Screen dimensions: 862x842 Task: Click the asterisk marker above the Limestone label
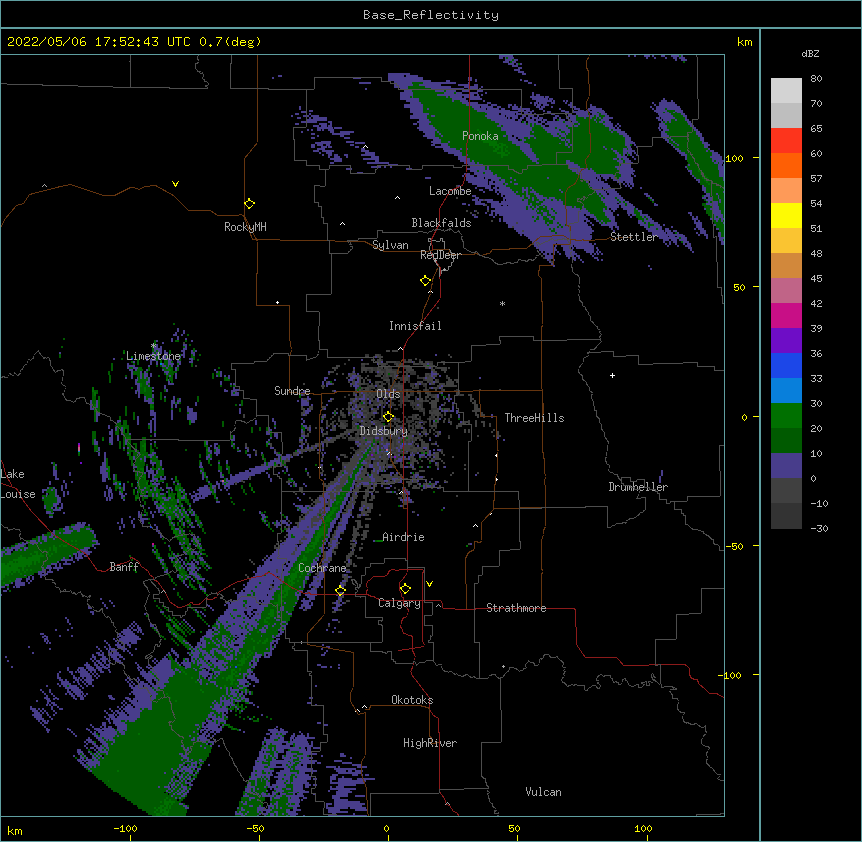click(153, 346)
